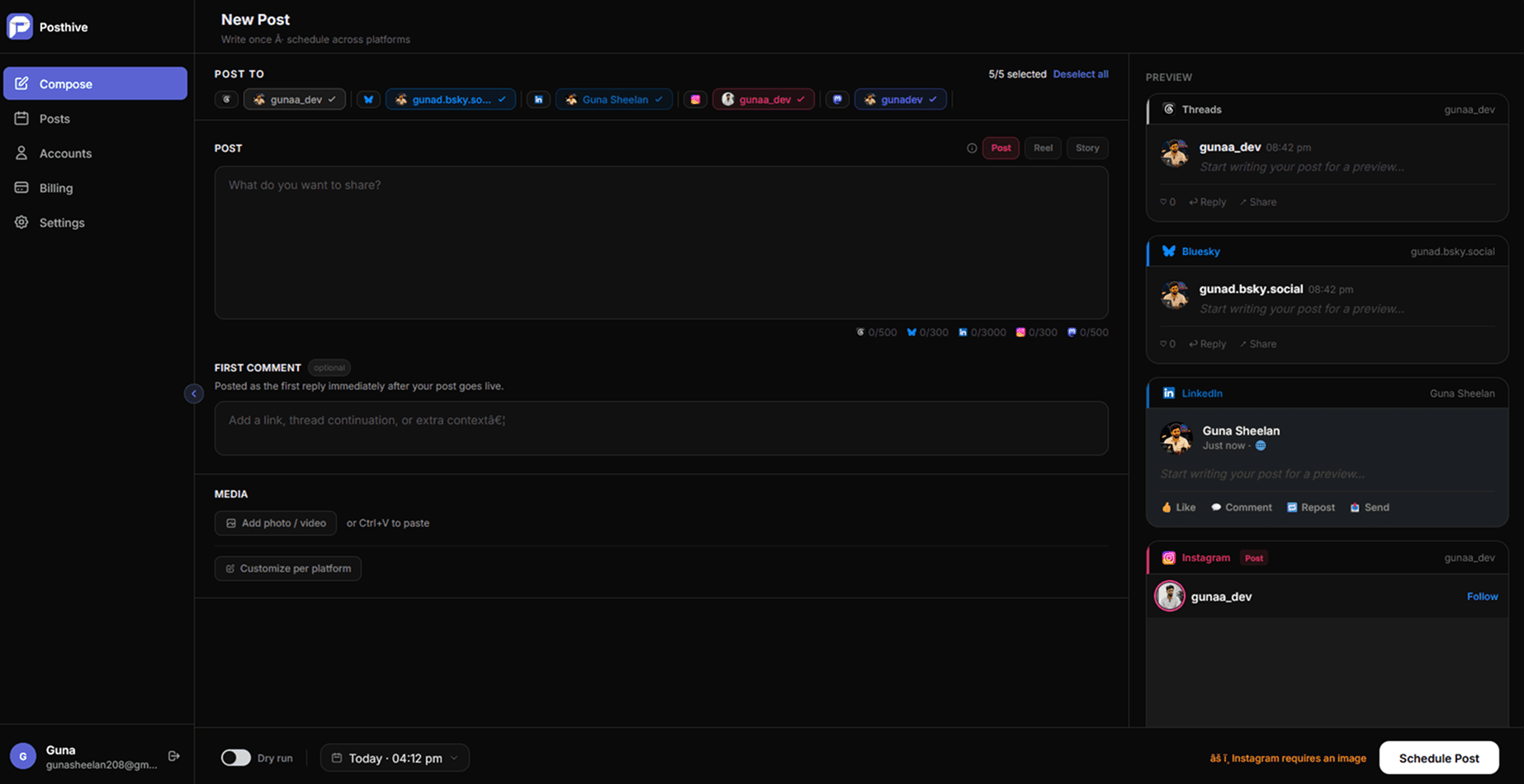
Task: Click Reply in the Threads preview
Action: [x=1207, y=202]
